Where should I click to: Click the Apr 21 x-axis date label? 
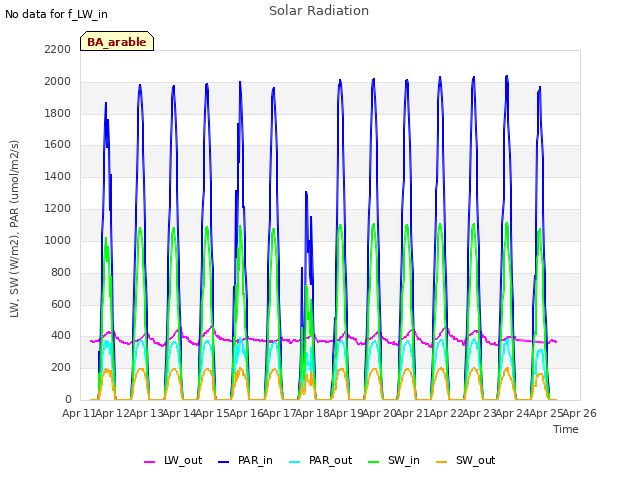coord(413,413)
